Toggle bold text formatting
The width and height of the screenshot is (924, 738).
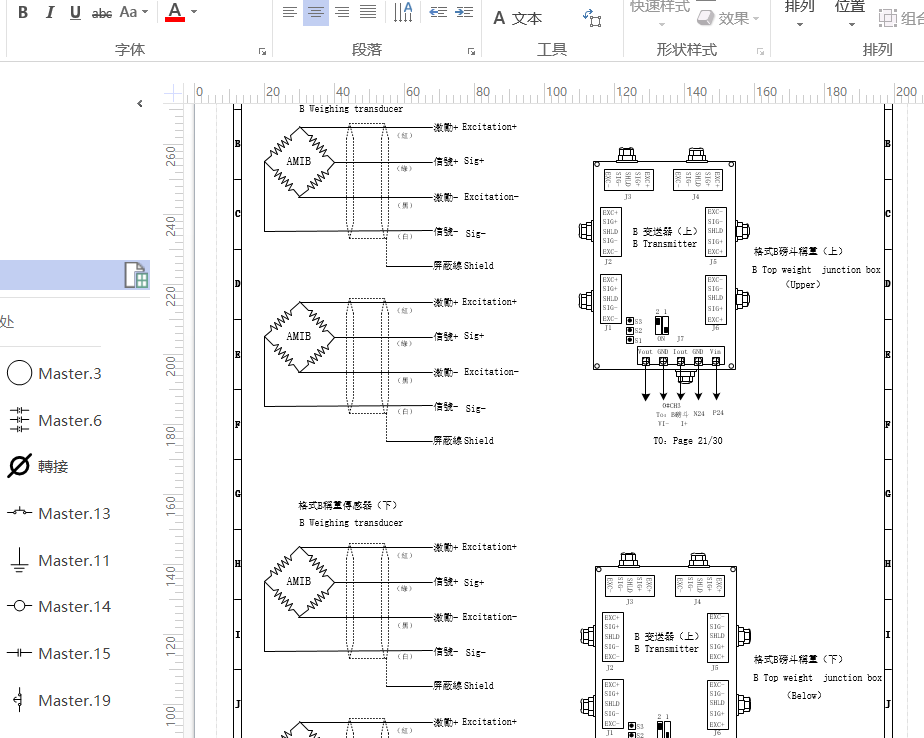coord(23,13)
